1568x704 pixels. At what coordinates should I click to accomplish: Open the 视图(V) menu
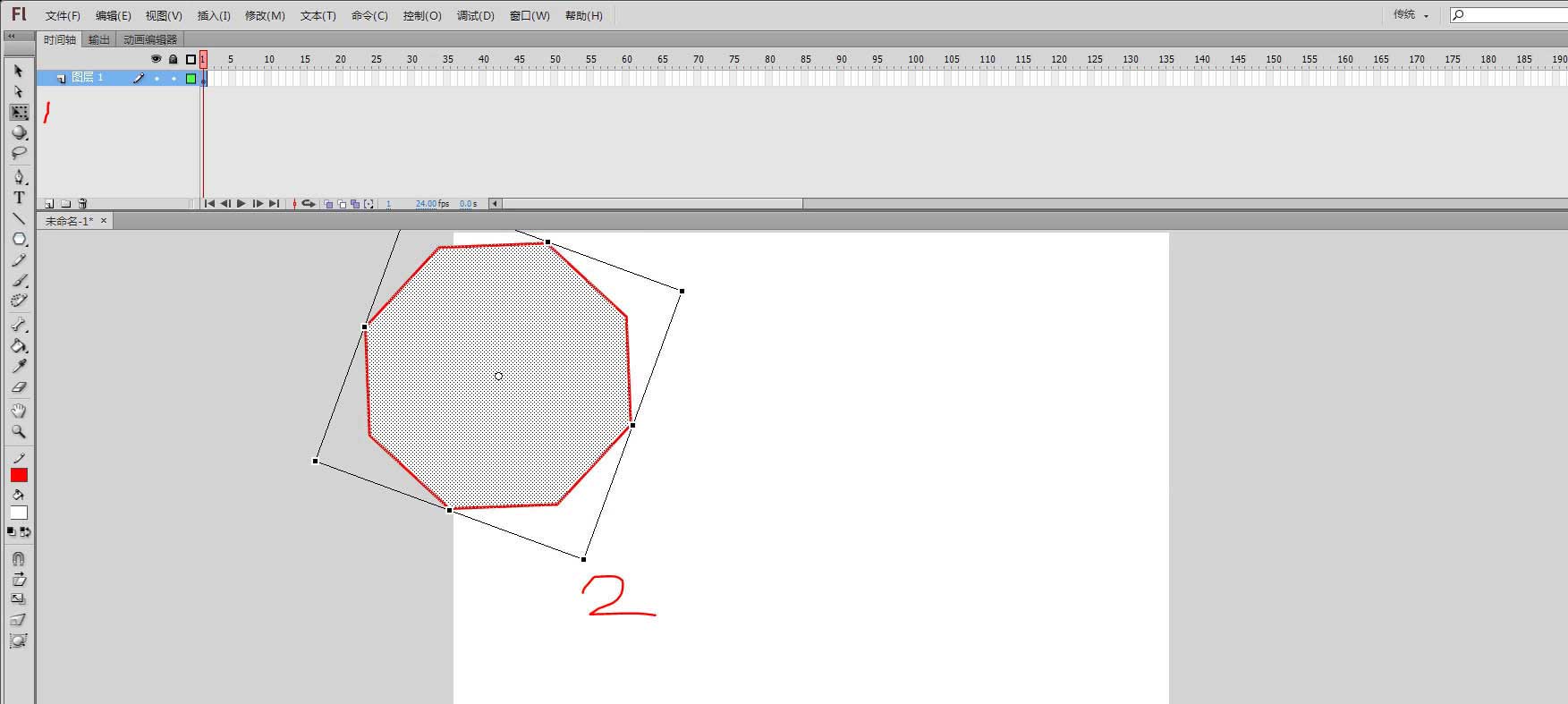point(164,16)
